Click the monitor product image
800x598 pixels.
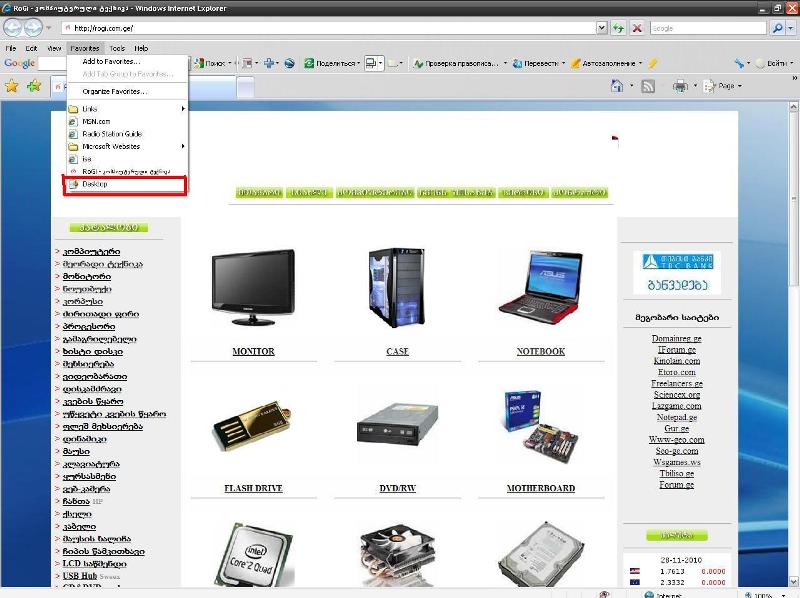click(x=253, y=287)
